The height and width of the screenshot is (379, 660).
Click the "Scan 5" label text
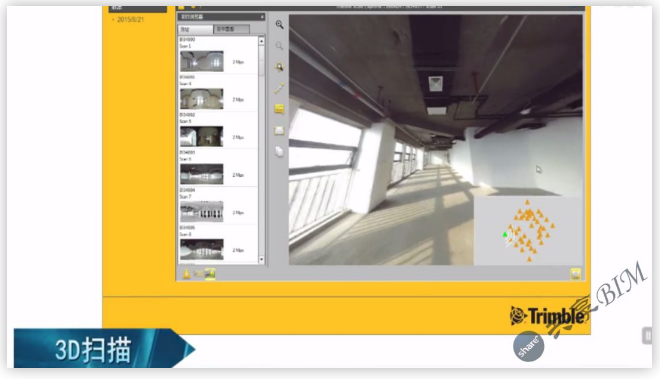(x=185, y=121)
